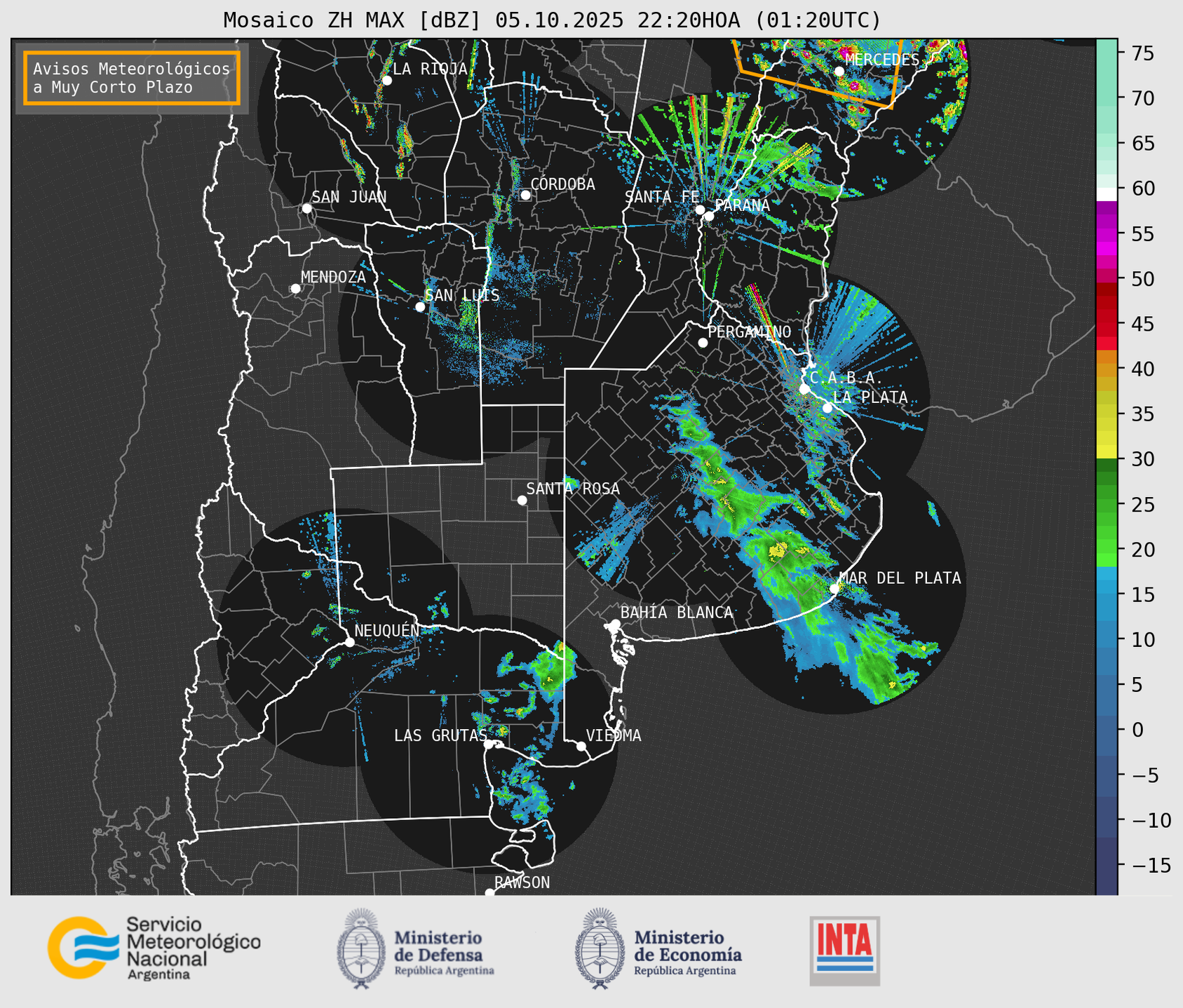1183x1008 pixels.
Task: Click the INTA logo
Action: (844, 951)
